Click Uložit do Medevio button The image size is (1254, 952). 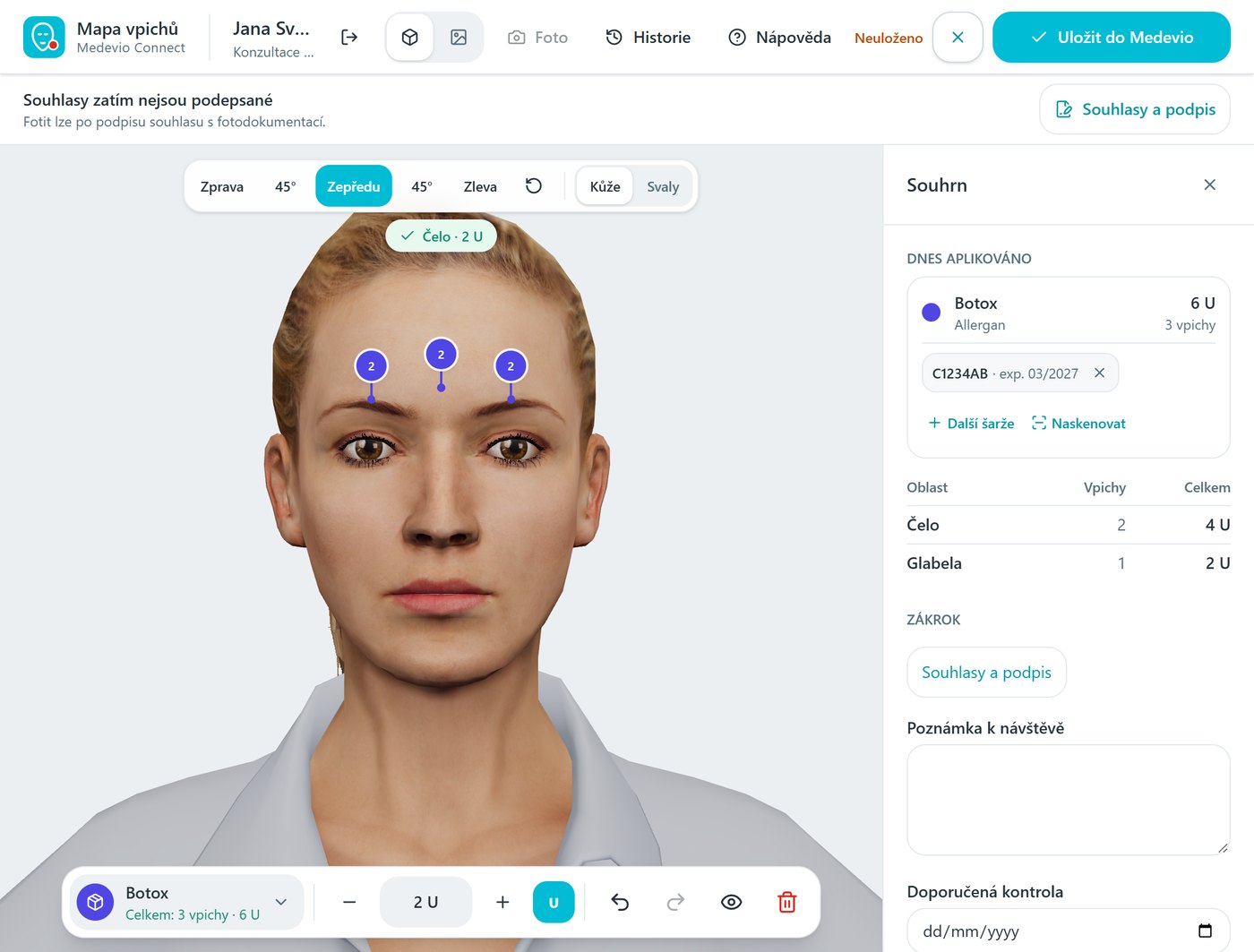(1112, 38)
